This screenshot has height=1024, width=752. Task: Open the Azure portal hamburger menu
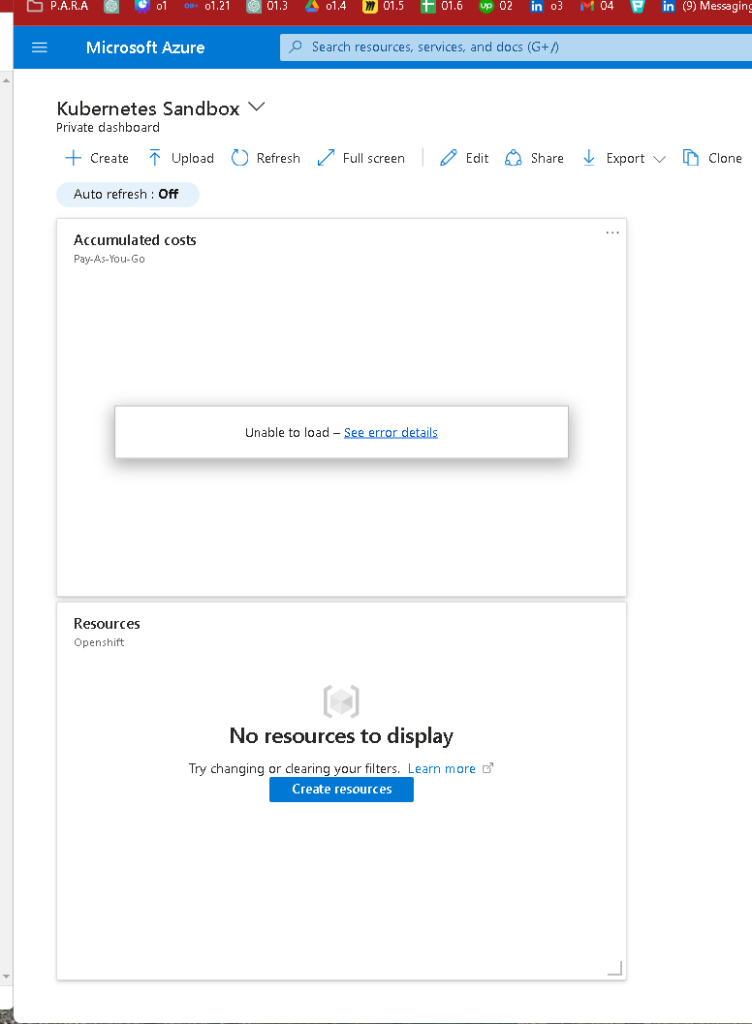pyautogui.click(x=39, y=47)
